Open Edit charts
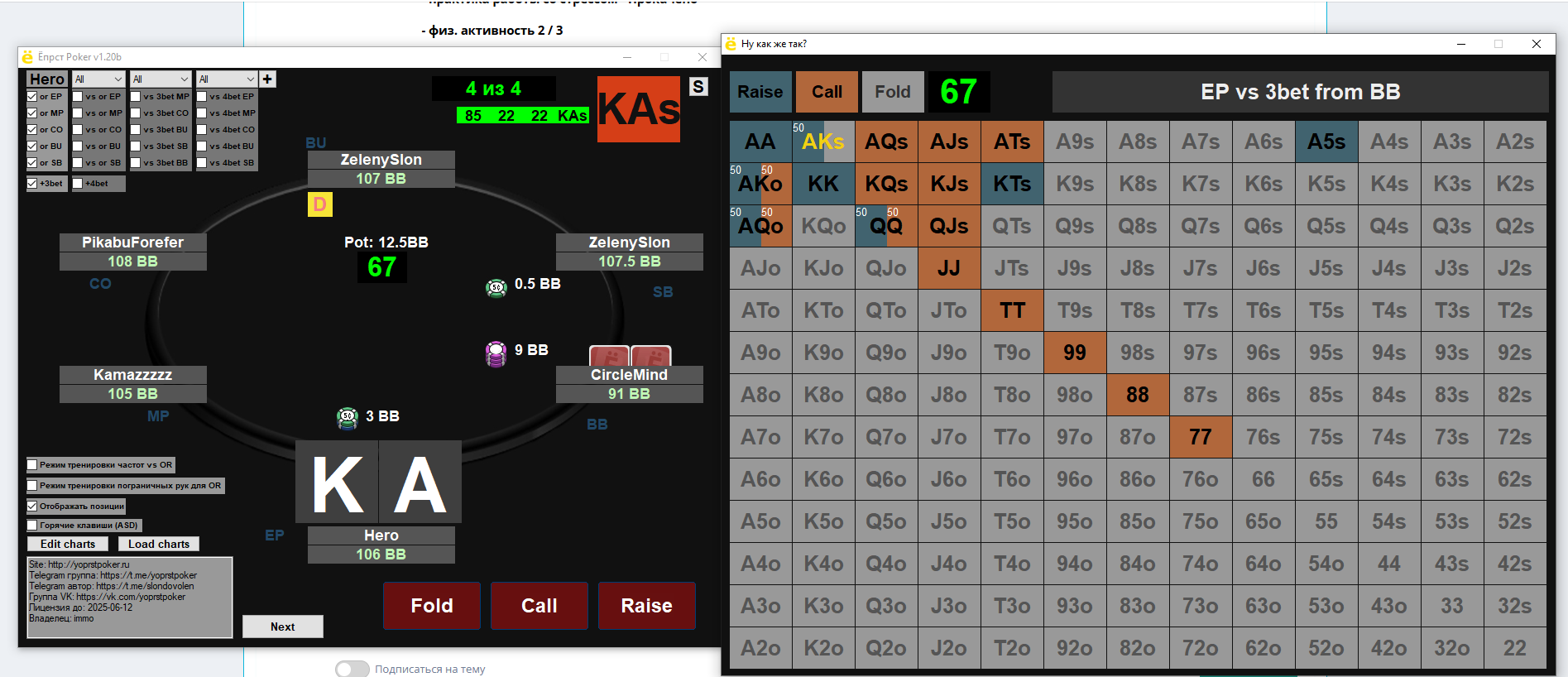The height and width of the screenshot is (677, 1568). [68, 544]
